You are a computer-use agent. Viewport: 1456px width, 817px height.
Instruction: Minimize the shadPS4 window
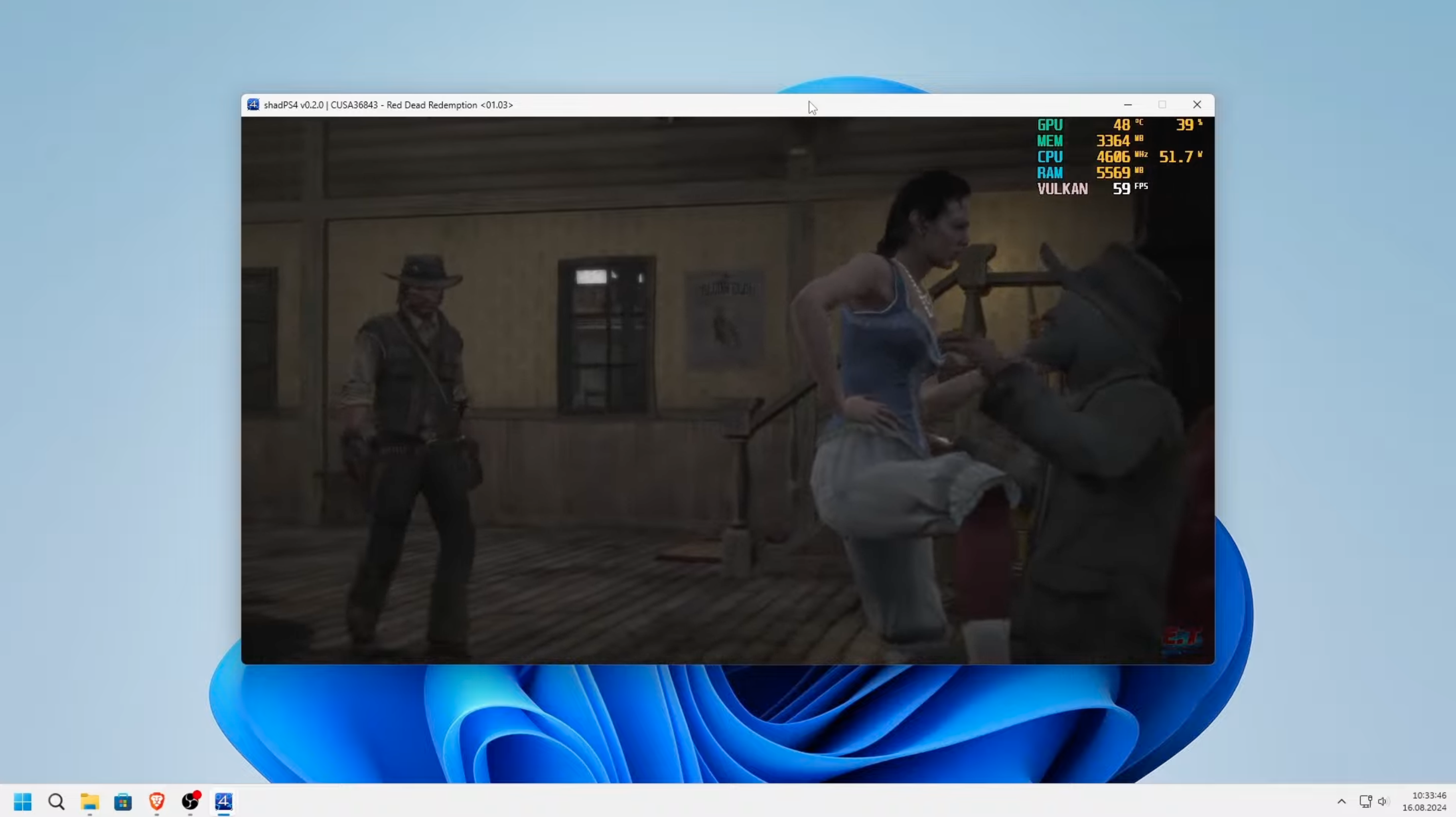(1128, 105)
